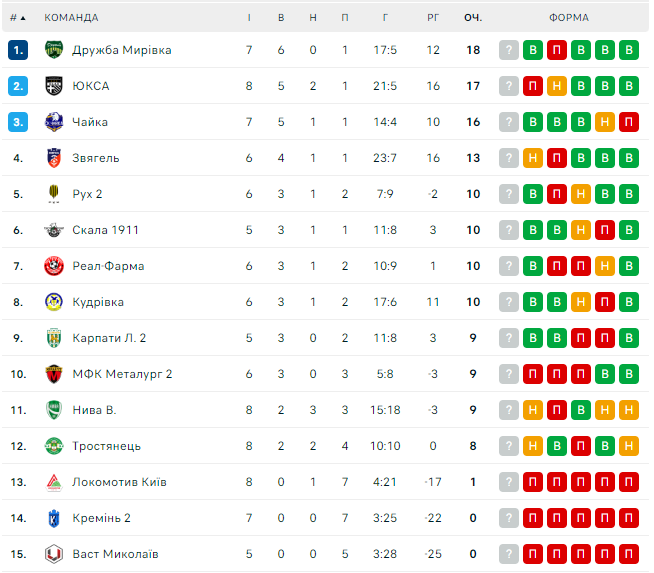Click the ФОРМА column header
This screenshot has width=654, height=573.
point(568,17)
